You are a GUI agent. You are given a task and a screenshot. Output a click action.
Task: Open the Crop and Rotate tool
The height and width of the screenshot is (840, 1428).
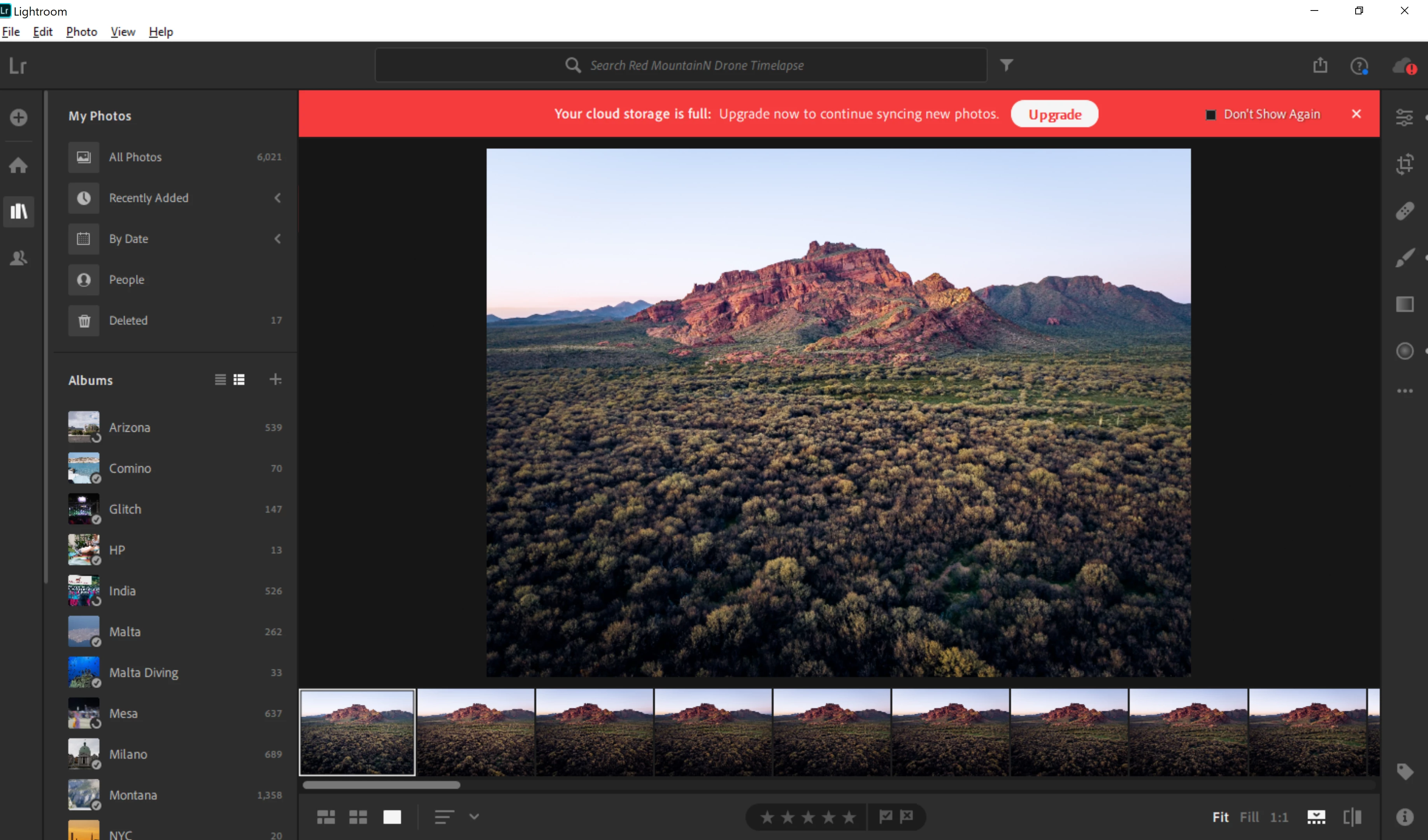pos(1404,164)
